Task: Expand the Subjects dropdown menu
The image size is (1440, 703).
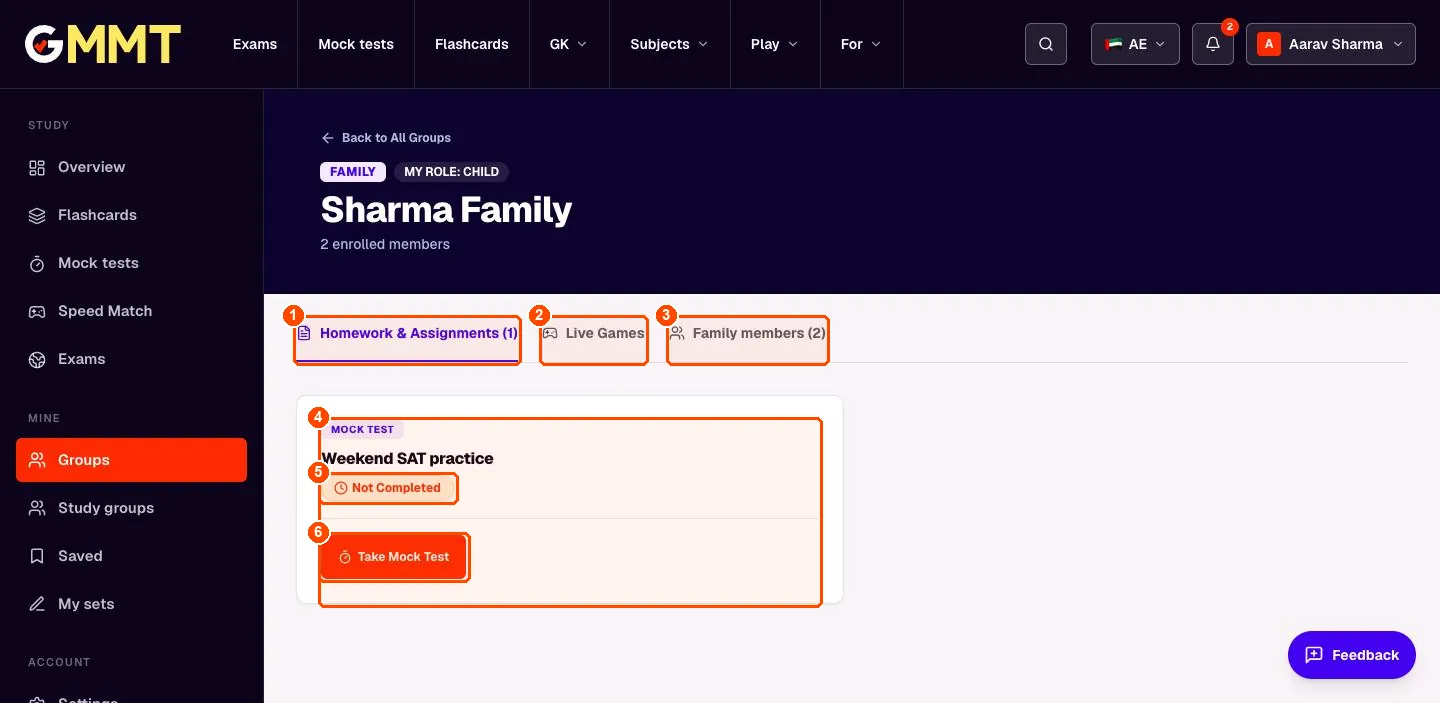Action: [x=669, y=44]
